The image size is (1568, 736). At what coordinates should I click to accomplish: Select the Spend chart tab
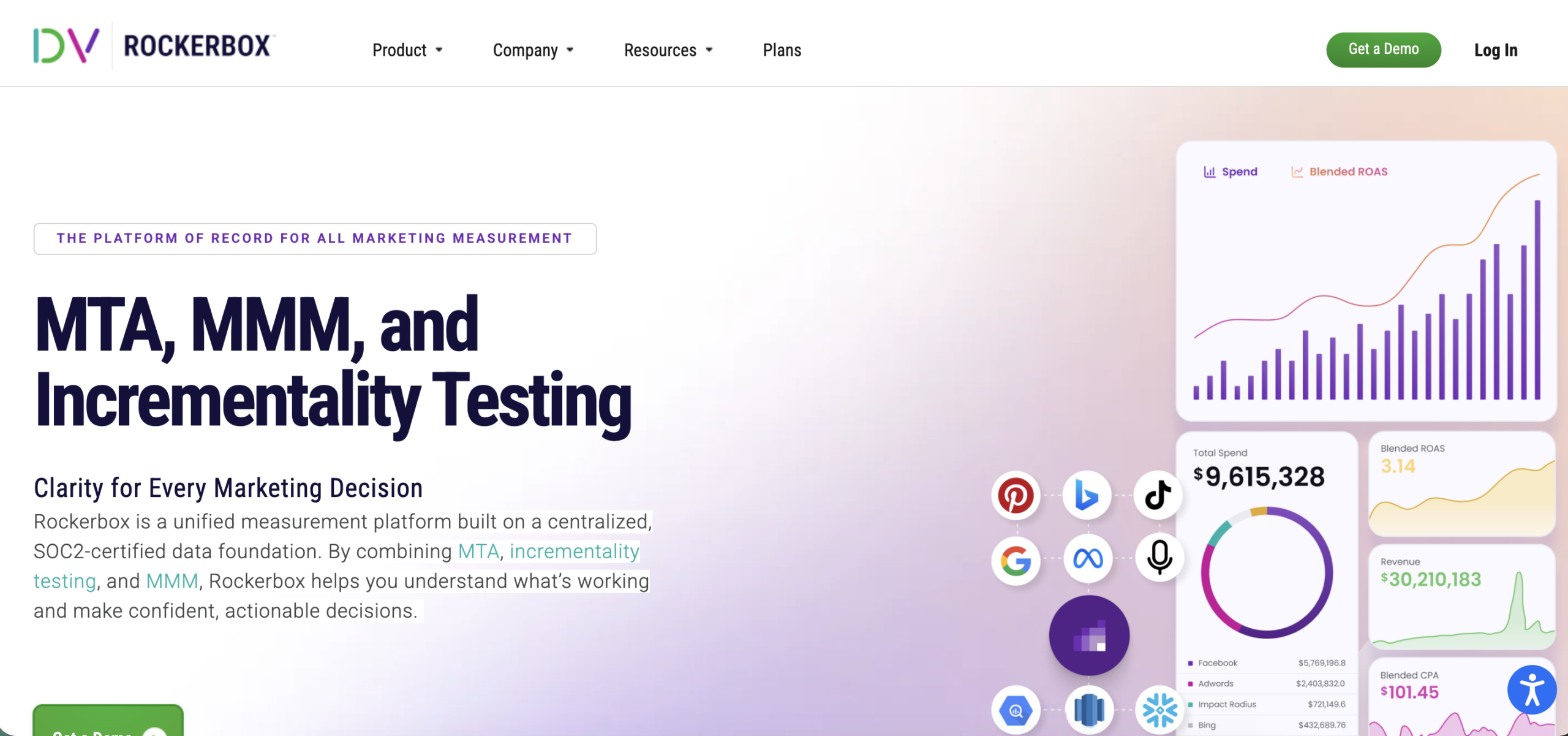coord(1231,172)
